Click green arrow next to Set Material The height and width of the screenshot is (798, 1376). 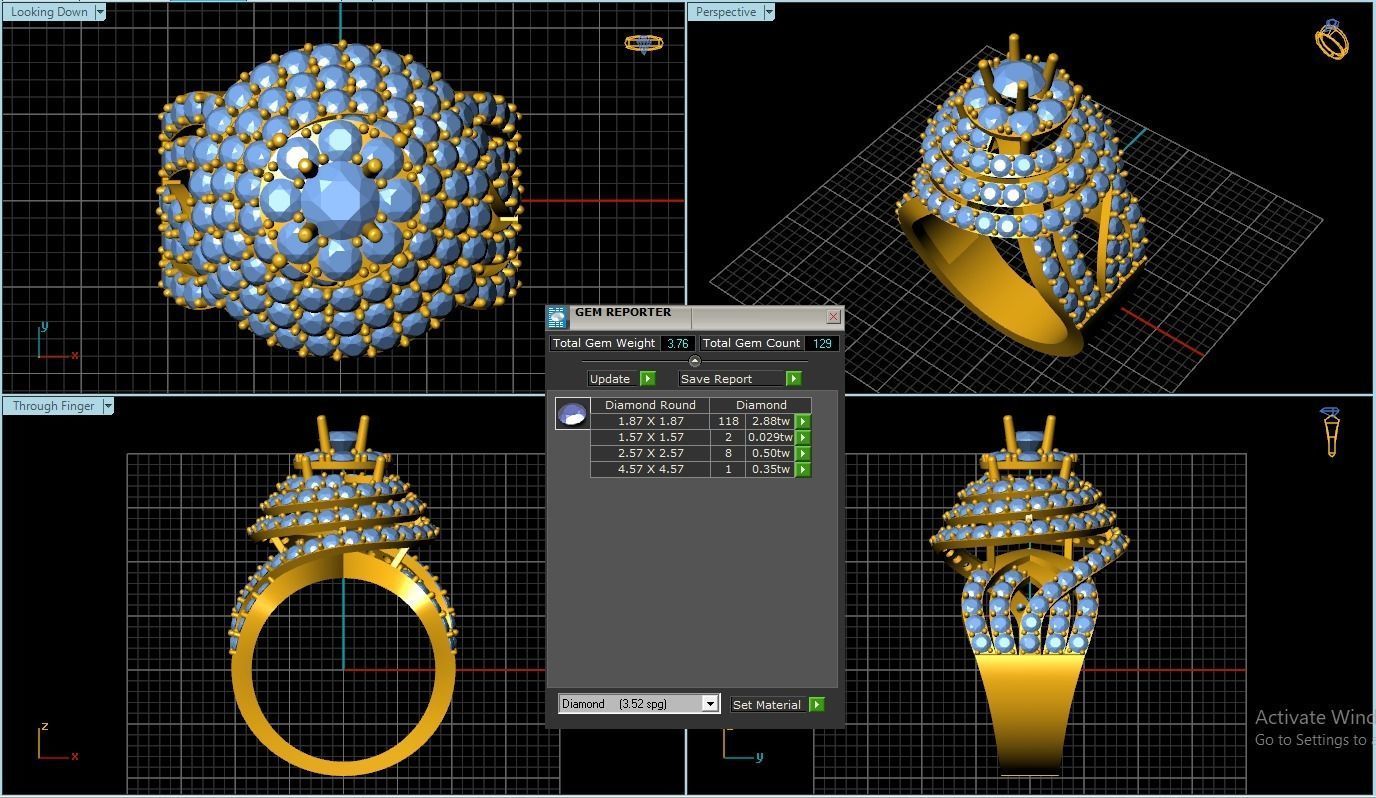tap(817, 705)
